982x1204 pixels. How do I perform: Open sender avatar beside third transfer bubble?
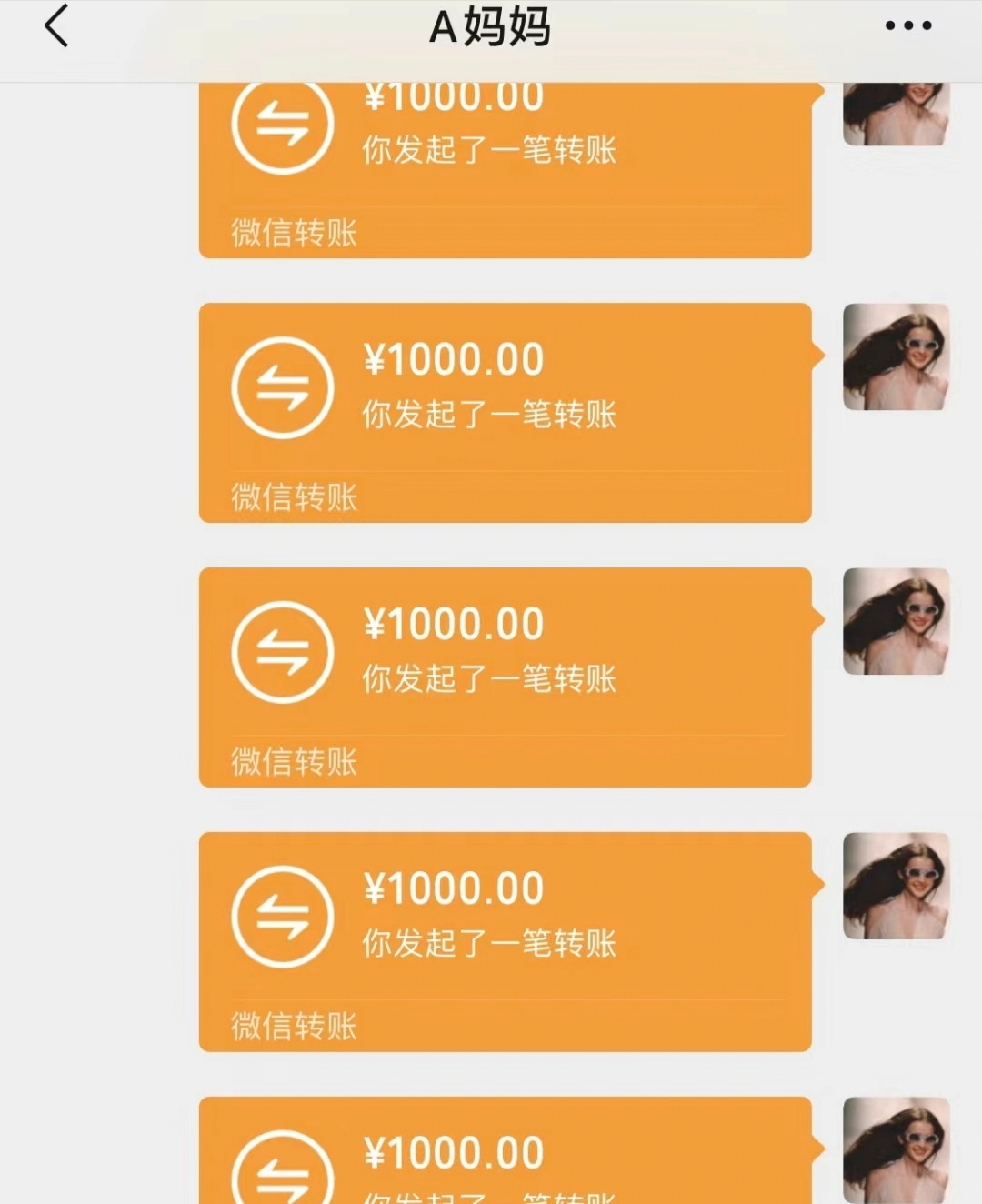[x=897, y=621]
